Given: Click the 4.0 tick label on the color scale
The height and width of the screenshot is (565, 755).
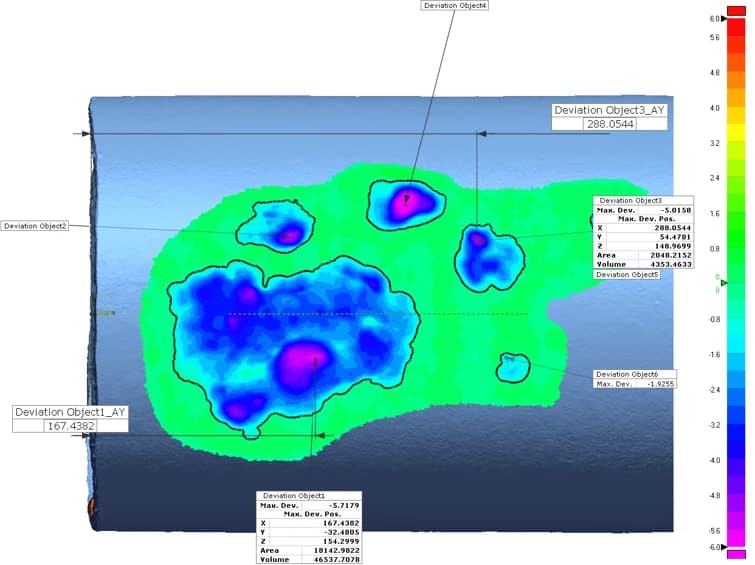Looking at the screenshot, I should click(715, 108).
